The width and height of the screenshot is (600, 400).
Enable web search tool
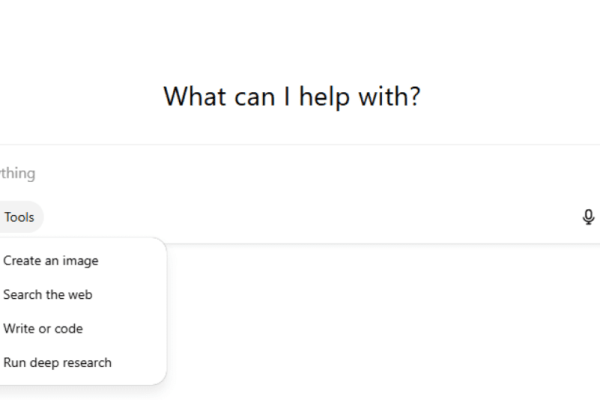[x=48, y=295]
